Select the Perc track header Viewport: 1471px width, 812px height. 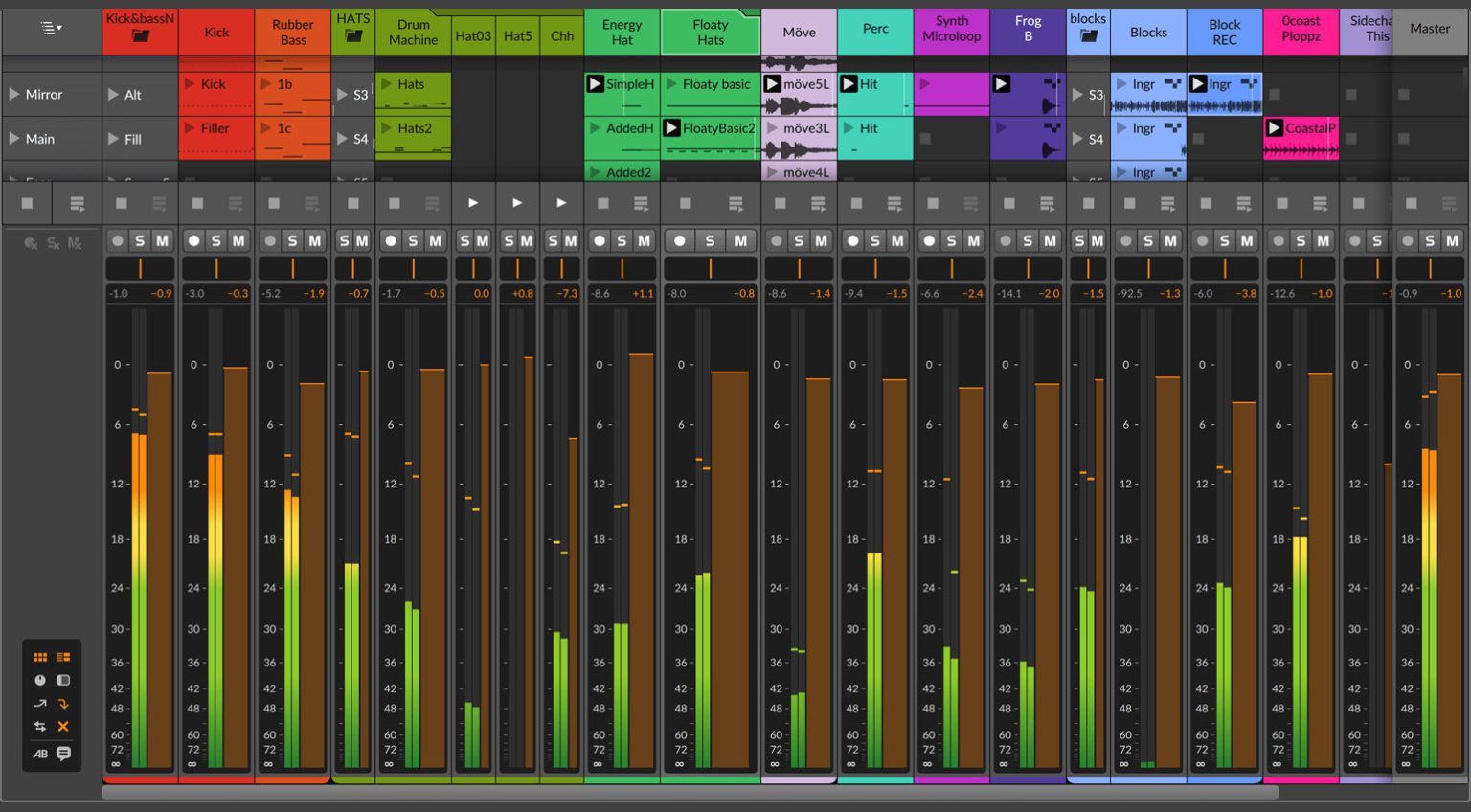874,30
